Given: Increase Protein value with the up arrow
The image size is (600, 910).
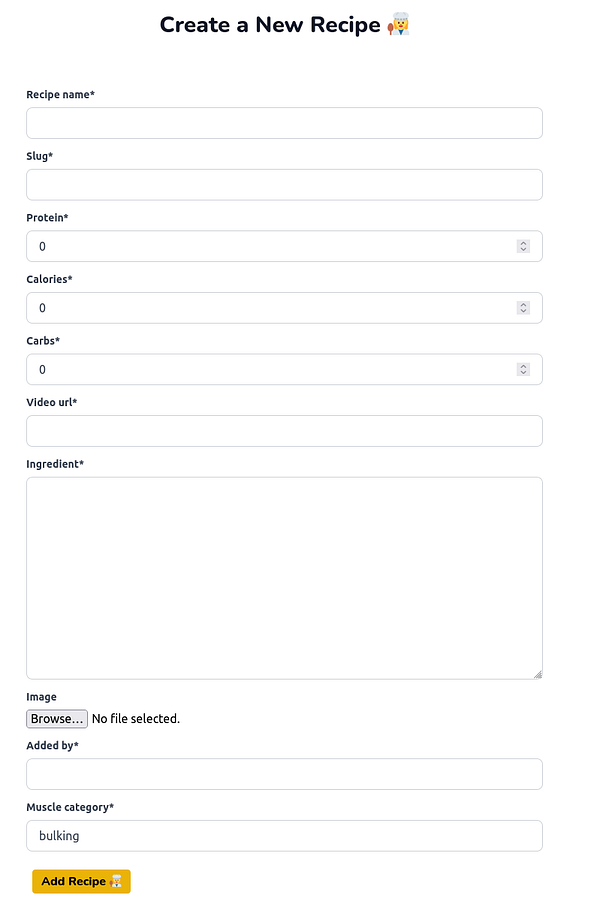Looking at the screenshot, I should [x=523, y=243].
